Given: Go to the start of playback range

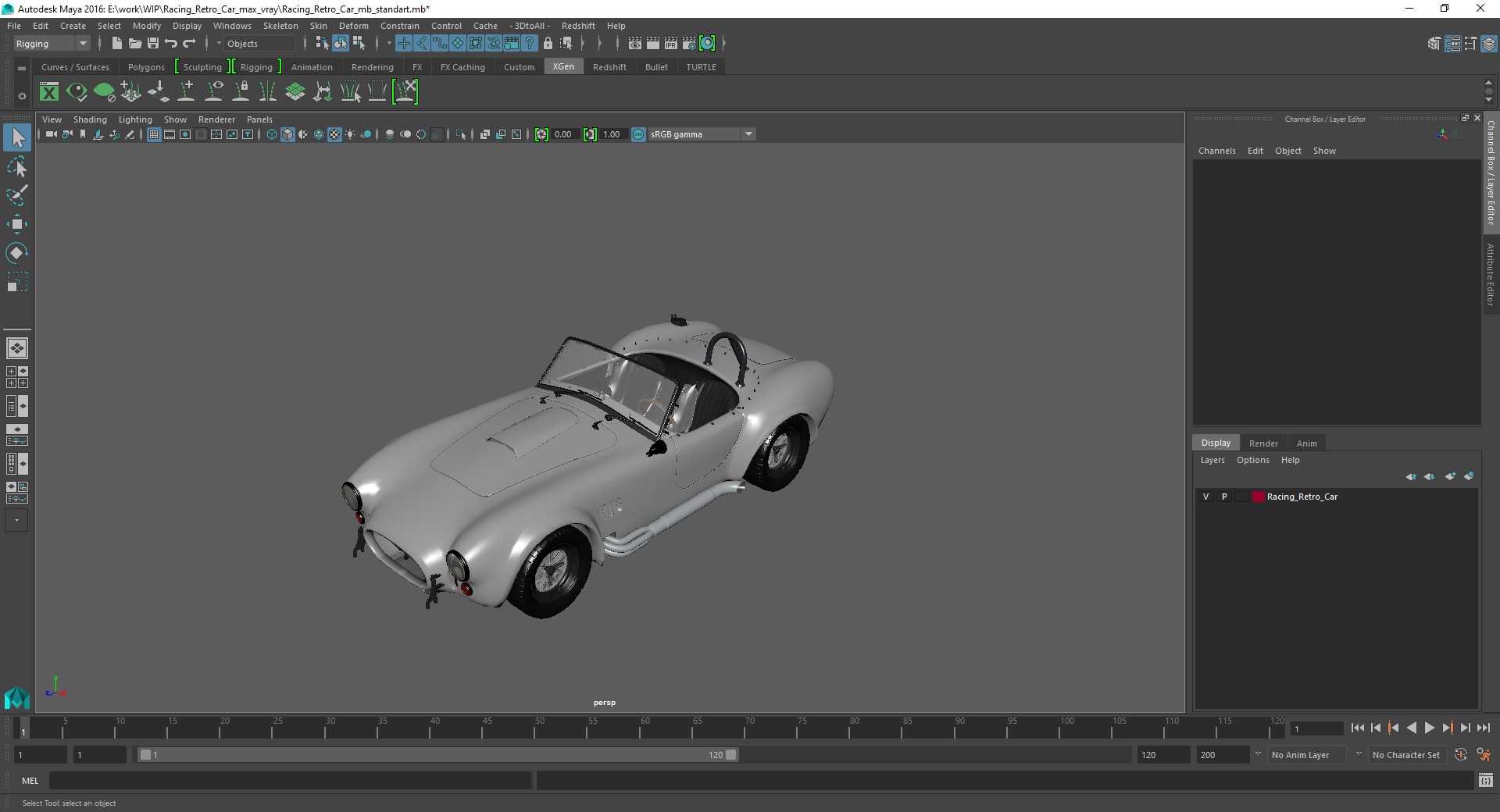Looking at the screenshot, I should (1358, 728).
